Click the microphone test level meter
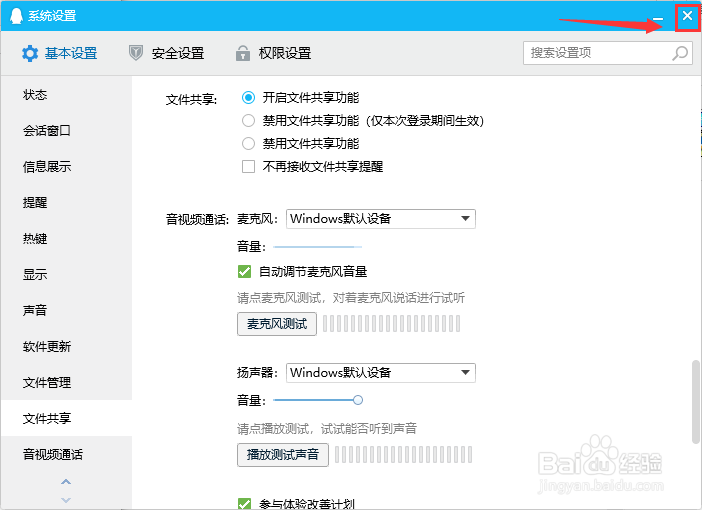Viewport: 702px width, 510px height. (x=392, y=324)
